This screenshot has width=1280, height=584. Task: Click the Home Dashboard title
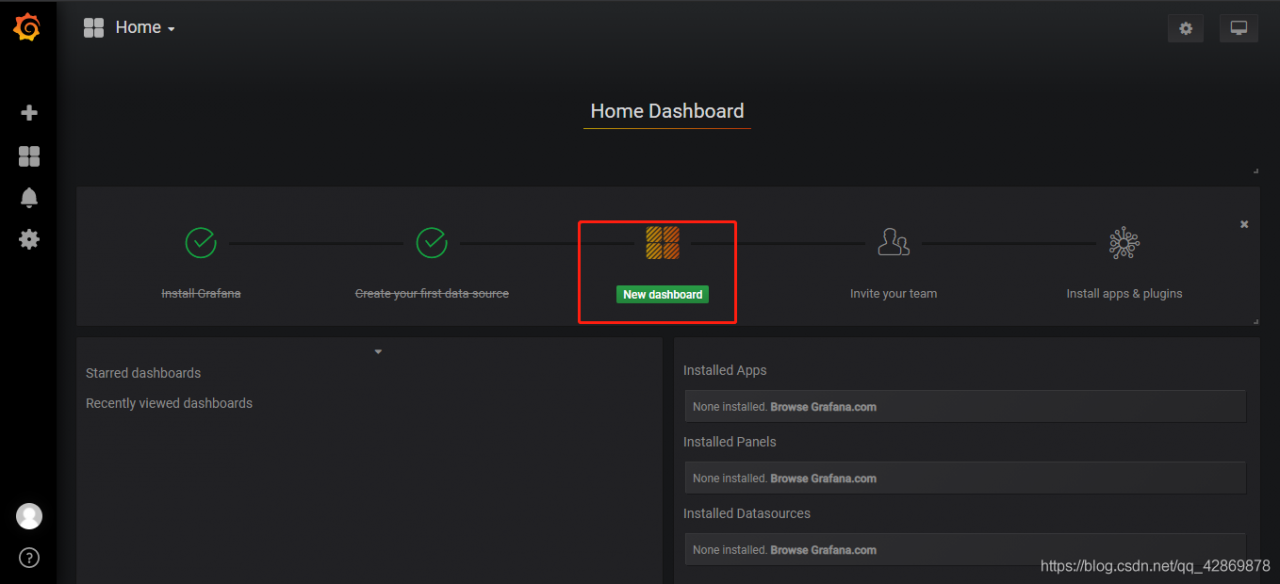[x=667, y=111]
